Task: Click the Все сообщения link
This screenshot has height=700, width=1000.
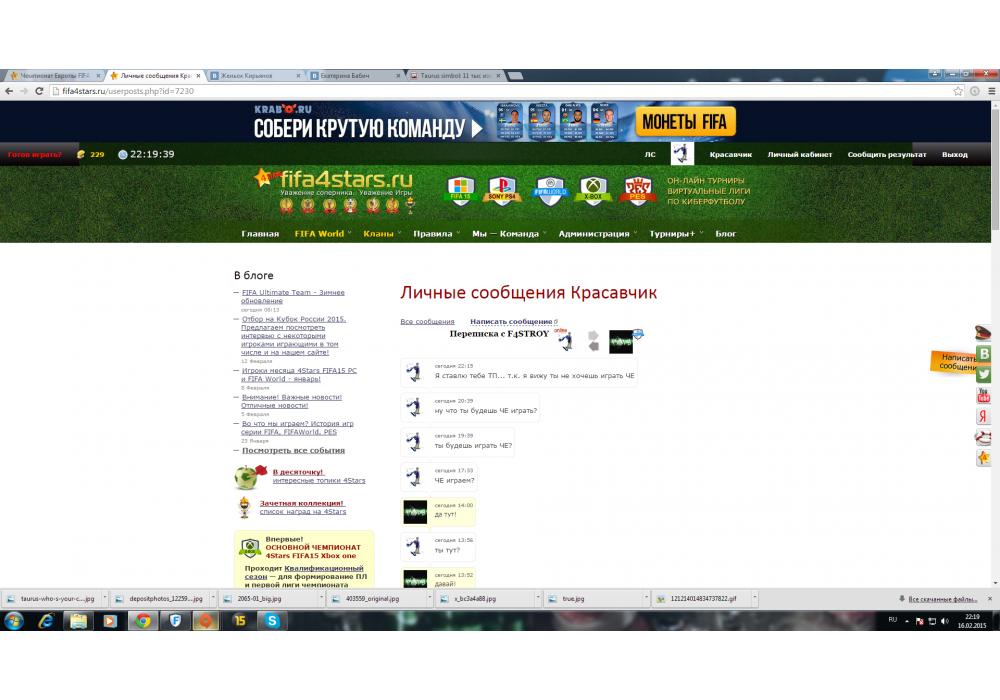Action: point(427,321)
